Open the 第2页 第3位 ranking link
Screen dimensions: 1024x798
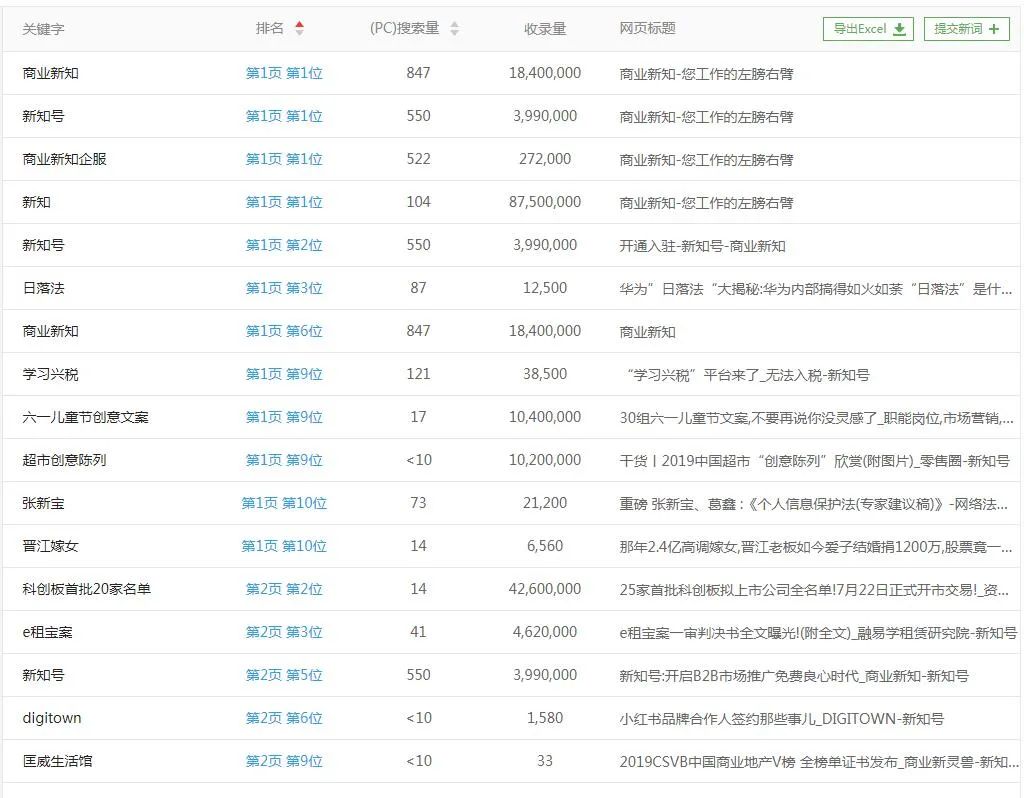click(284, 632)
